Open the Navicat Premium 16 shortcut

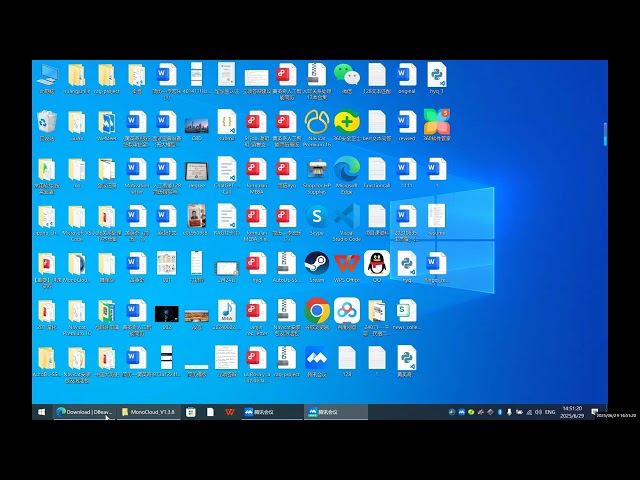click(317, 122)
